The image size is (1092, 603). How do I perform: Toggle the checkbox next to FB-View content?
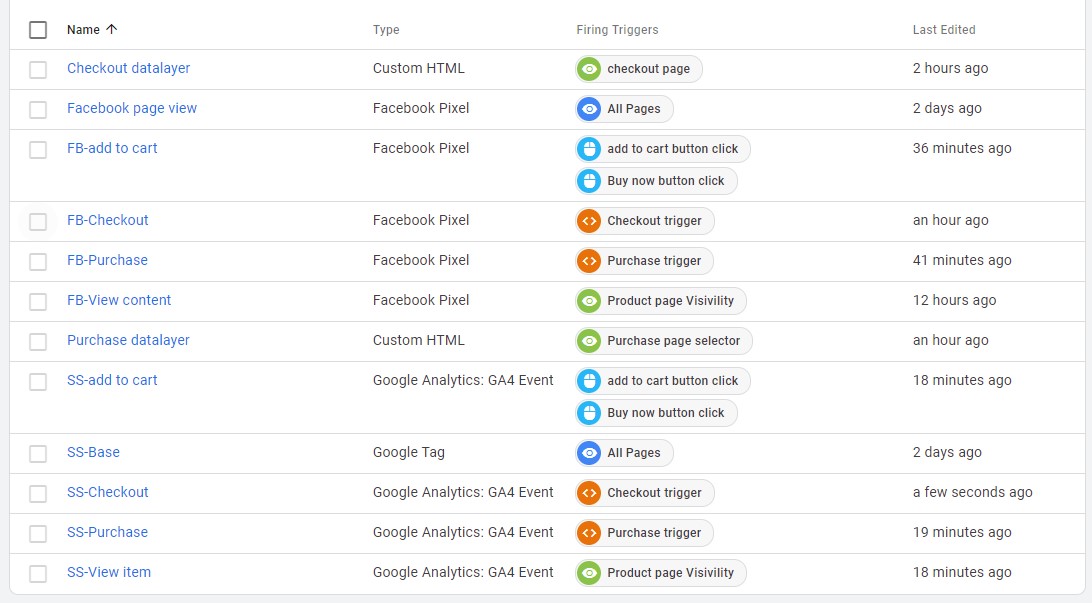coord(38,301)
